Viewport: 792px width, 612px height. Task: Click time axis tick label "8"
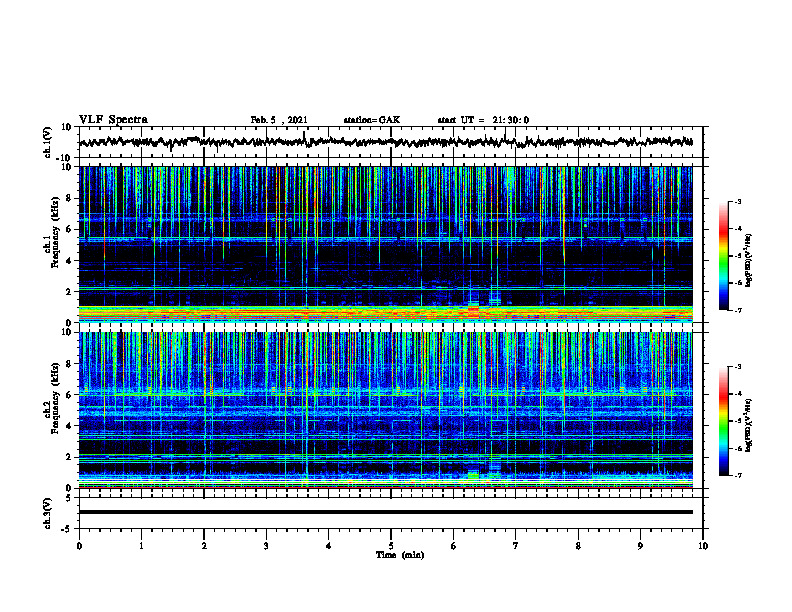[x=578, y=546]
